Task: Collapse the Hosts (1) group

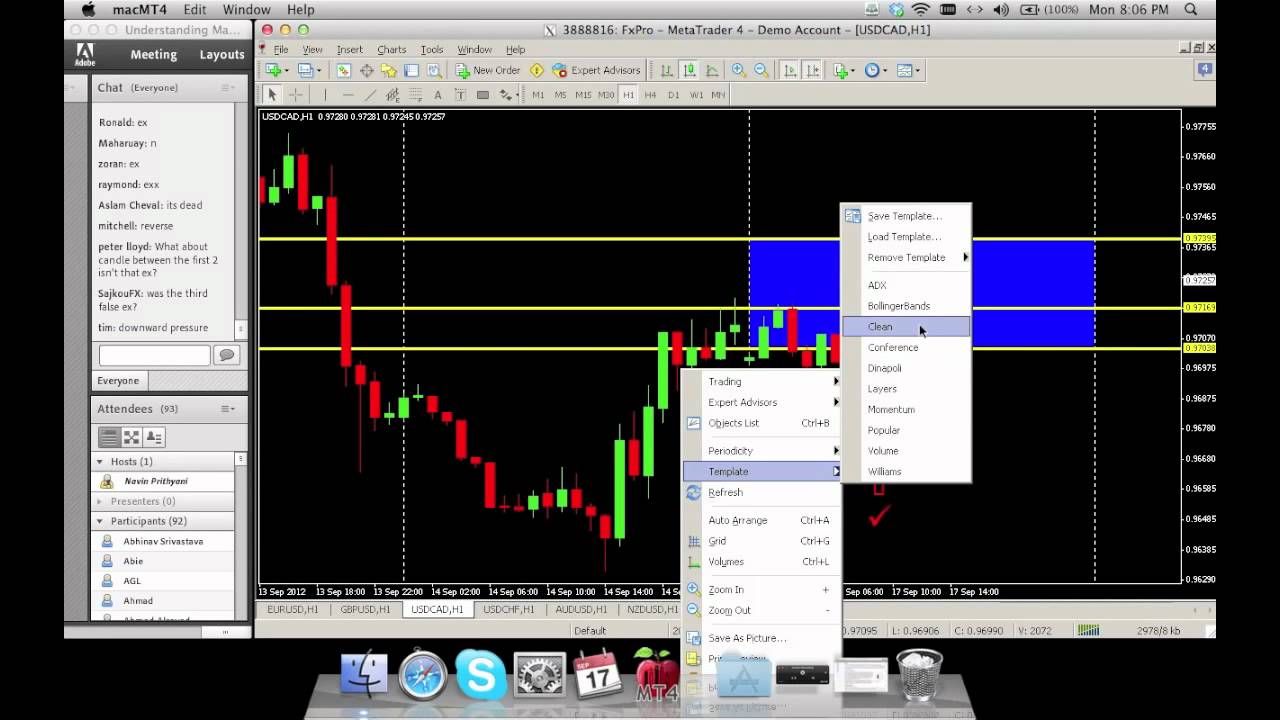Action: [x=99, y=462]
